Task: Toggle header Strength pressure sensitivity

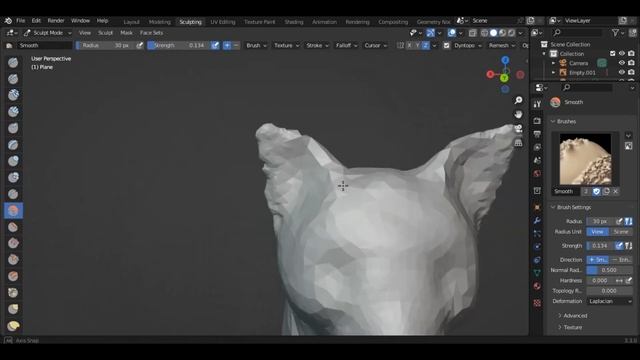Action: click(x=215, y=46)
